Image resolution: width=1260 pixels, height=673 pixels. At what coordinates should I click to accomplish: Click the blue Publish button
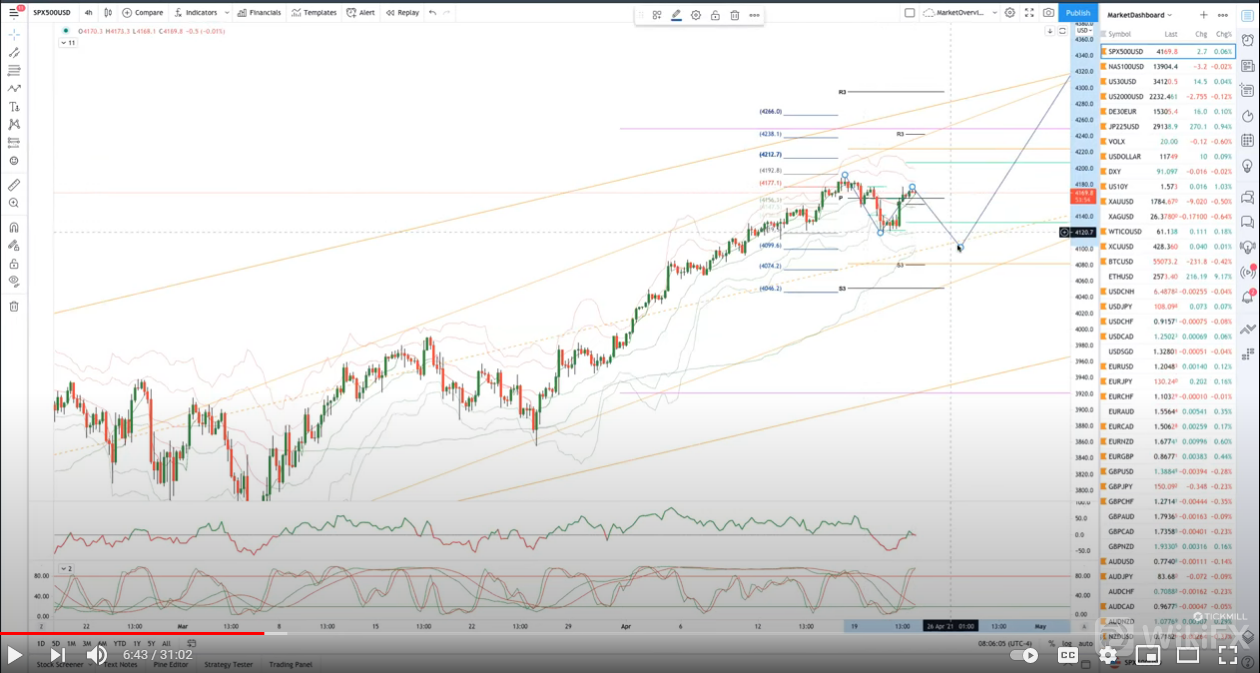[1078, 13]
